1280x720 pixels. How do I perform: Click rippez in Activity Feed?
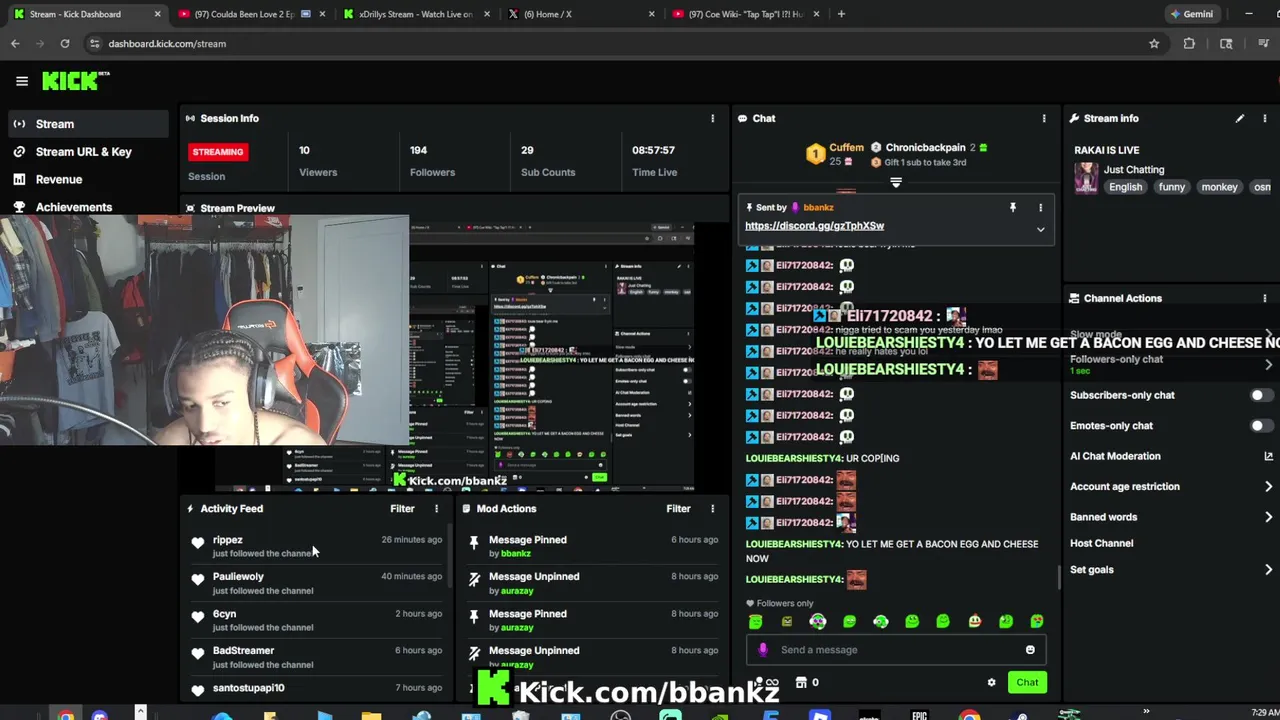(x=227, y=540)
